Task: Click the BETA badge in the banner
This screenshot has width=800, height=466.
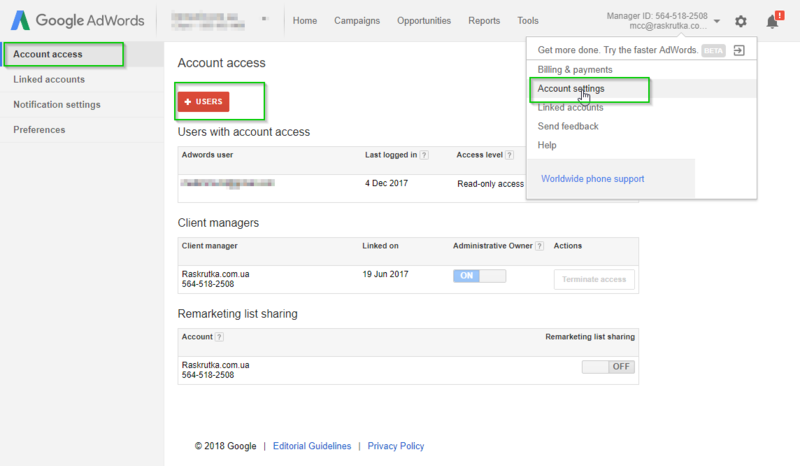Action: 713,51
